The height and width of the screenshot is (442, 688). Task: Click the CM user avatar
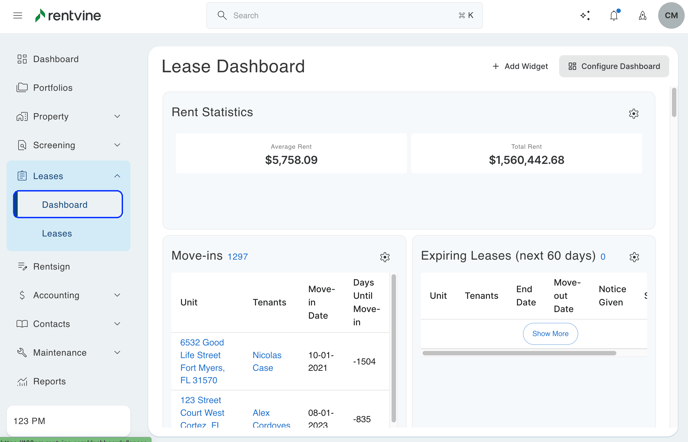671,16
